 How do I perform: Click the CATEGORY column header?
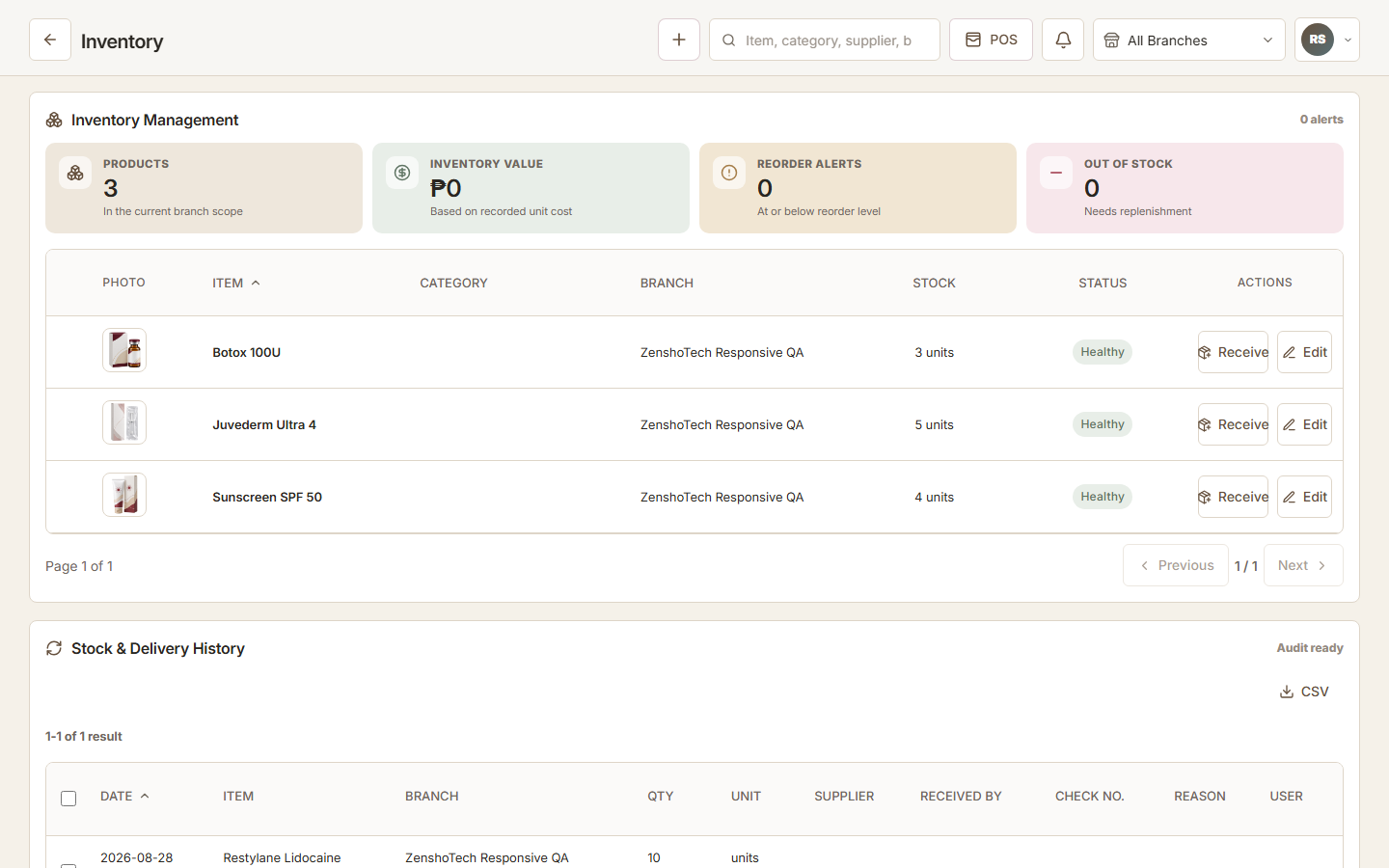tap(453, 283)
